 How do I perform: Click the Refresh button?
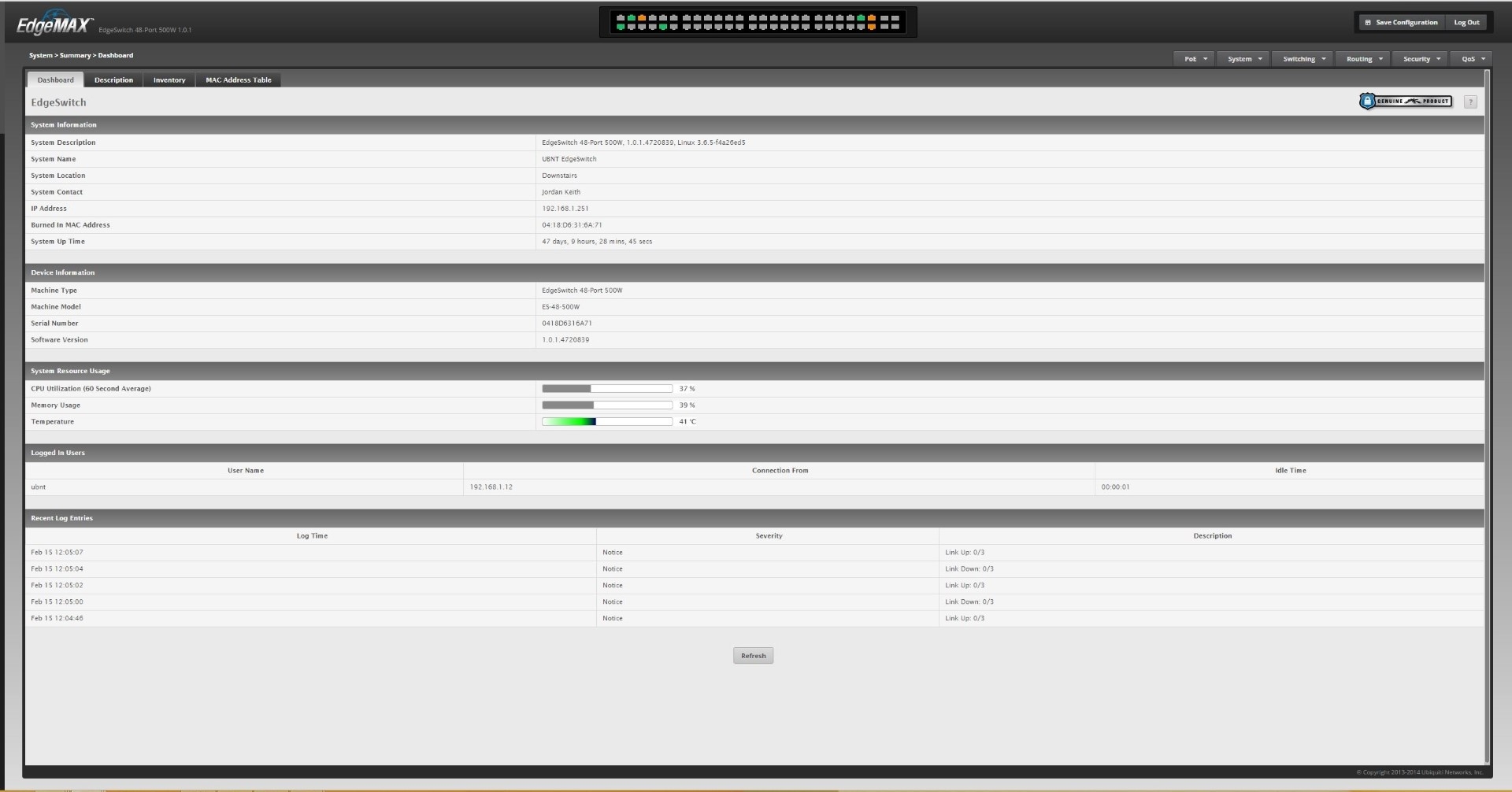pos(754,656)
